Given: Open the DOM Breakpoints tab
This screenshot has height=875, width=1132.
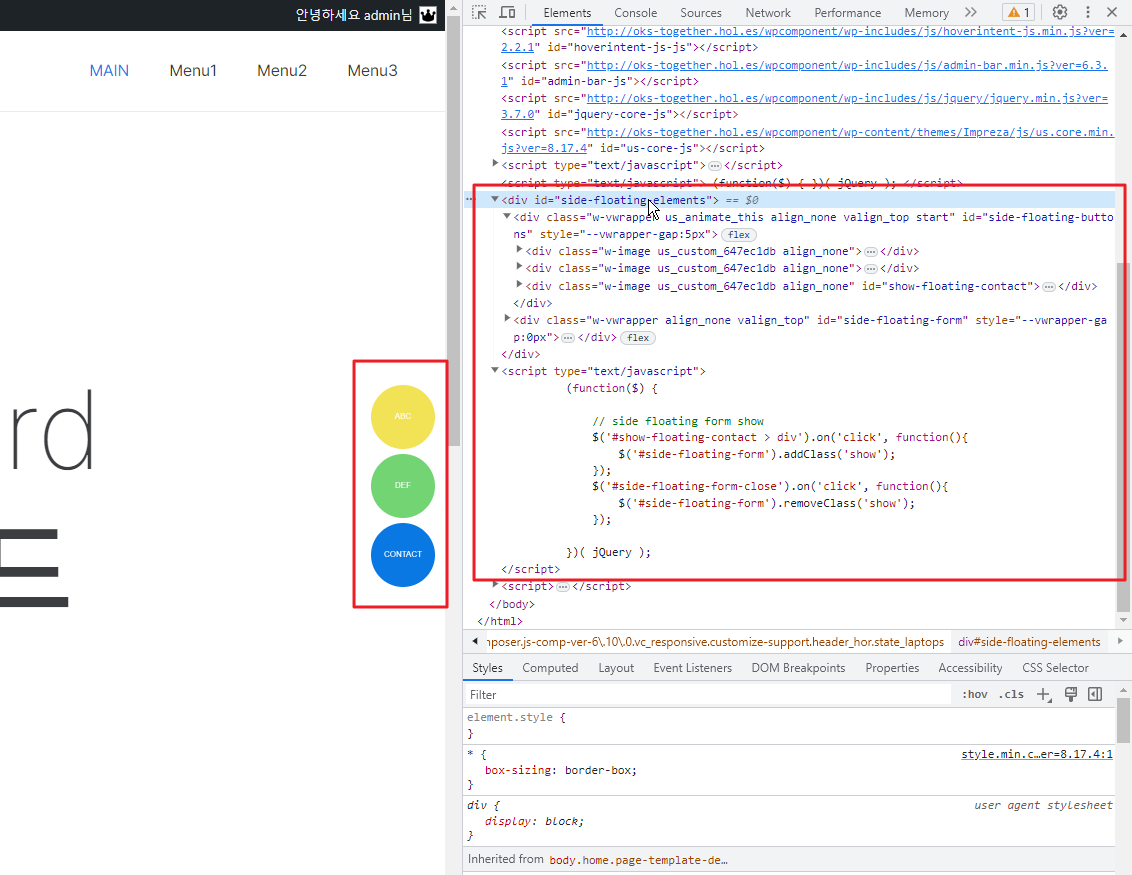Looking at the screenshot, I should (x=798, y=668).
